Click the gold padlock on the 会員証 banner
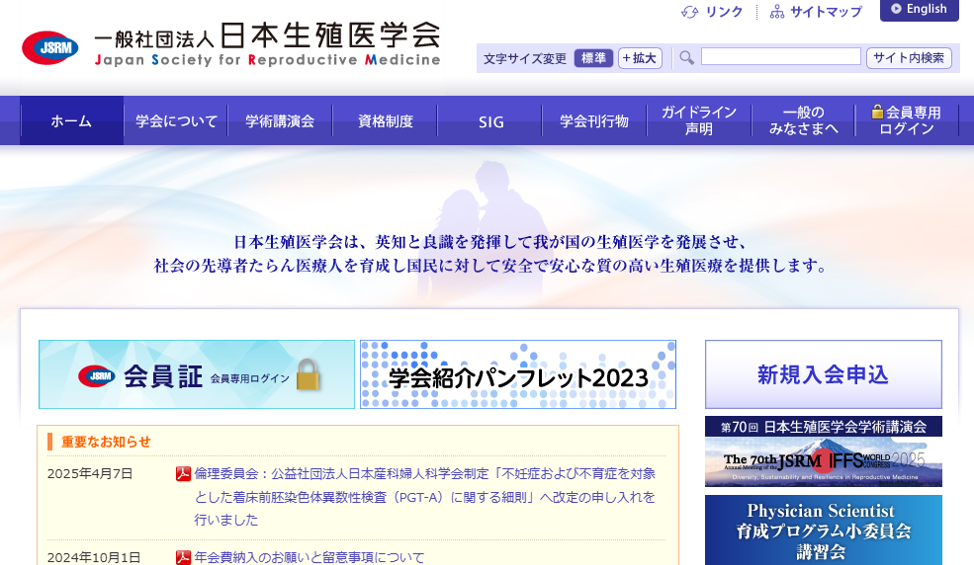 [x=307, y=374]
